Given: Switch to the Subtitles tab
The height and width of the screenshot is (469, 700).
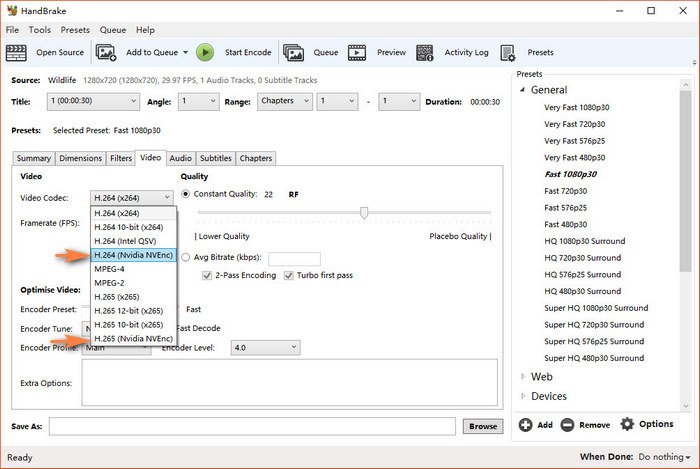Looking at the screenshot, I should pyautogui.click(x=216, y=158).
